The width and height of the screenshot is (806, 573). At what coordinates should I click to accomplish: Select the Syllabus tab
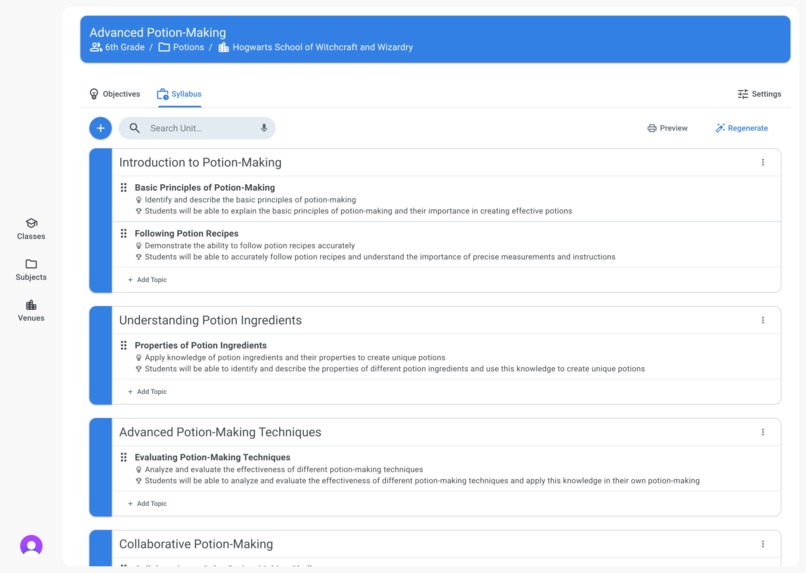[179, 94]
